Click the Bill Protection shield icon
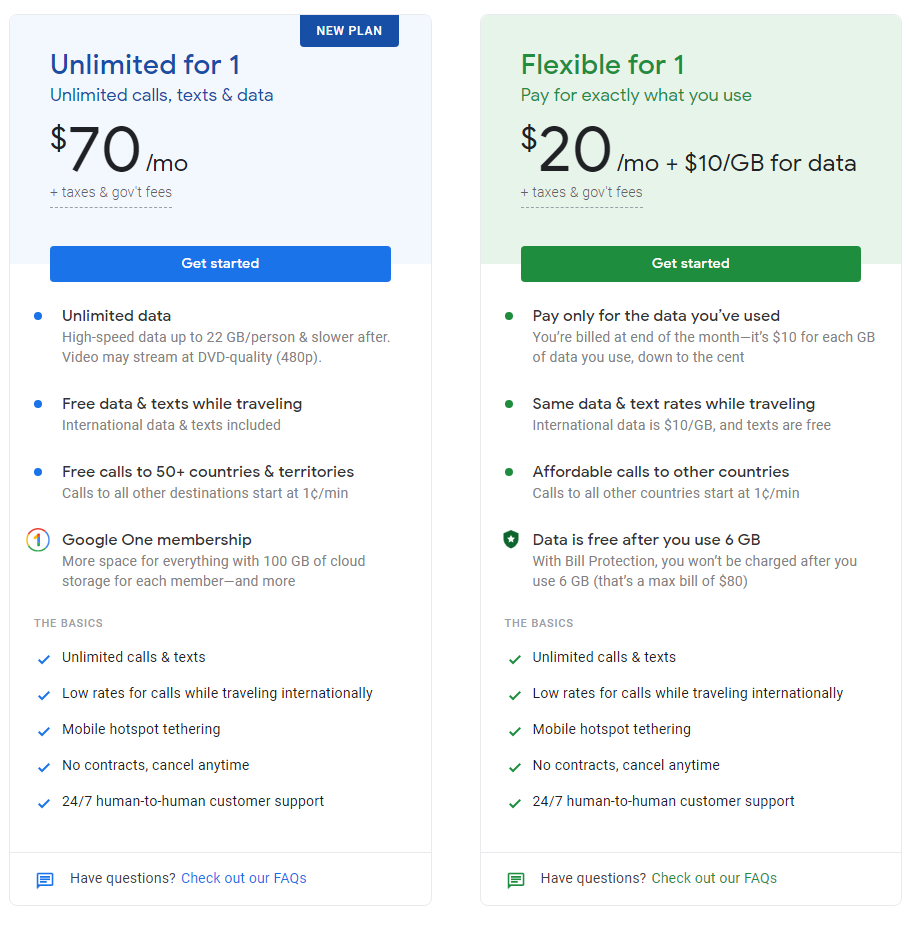 coord(510,540)
